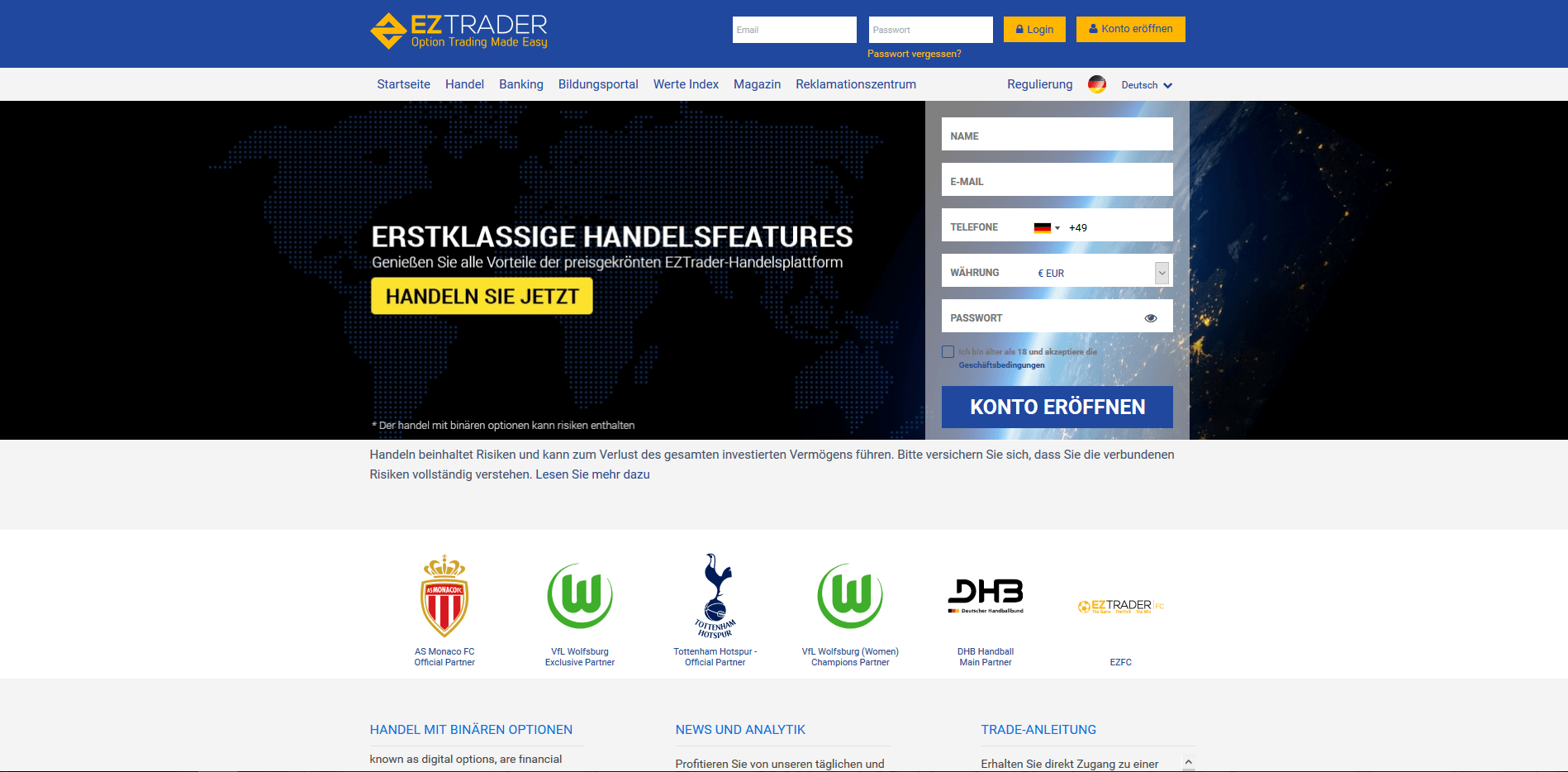The width and height of the screenshot is (1568, 772).
Task: Click the EZFC partner logo
Action: [1121, 606]
